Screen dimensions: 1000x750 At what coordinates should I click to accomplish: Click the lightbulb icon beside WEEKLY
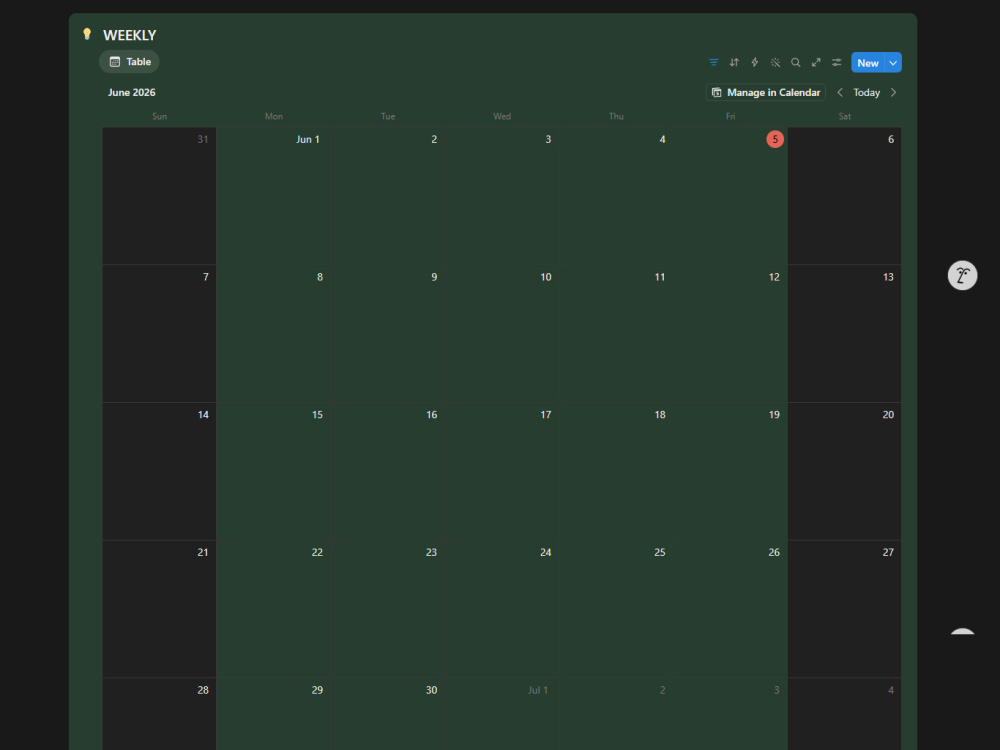coord(87,34)
